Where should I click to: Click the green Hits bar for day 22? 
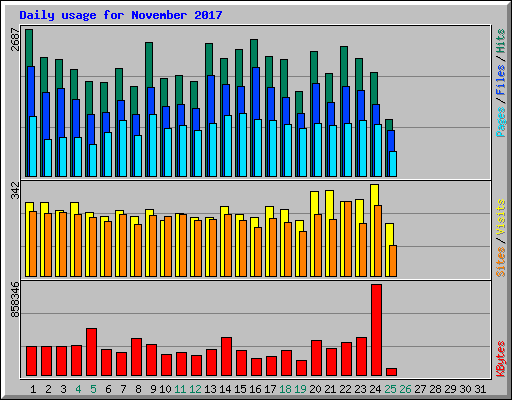point(344,66)
